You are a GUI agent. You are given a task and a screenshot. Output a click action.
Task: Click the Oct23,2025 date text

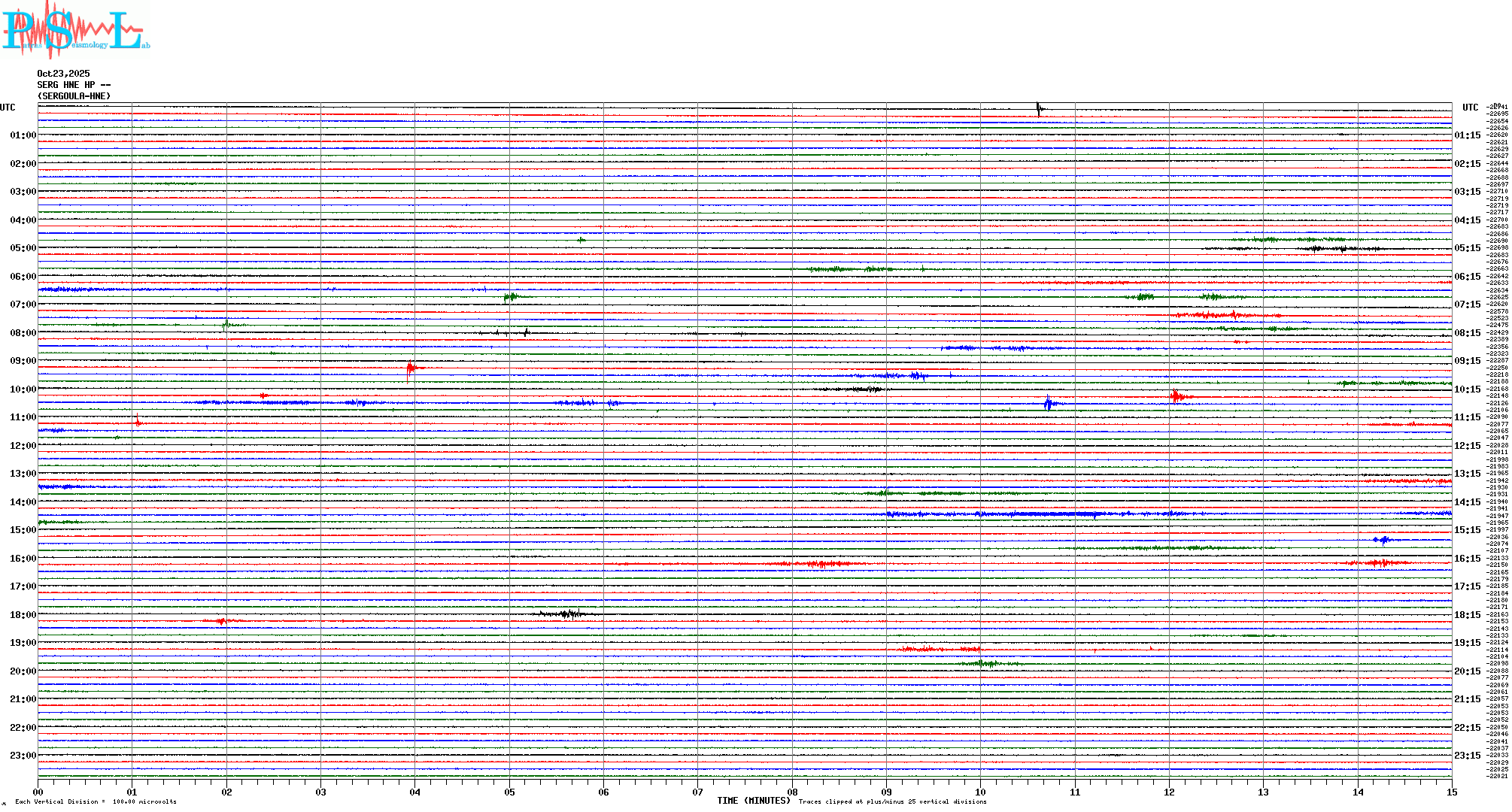63,74
